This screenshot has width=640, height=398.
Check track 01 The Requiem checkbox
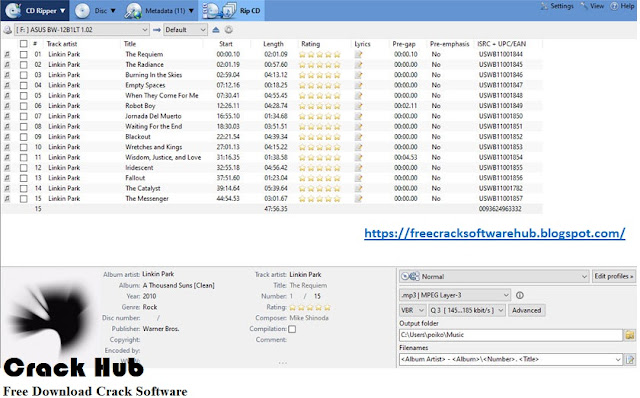click(x=24, y=54)
